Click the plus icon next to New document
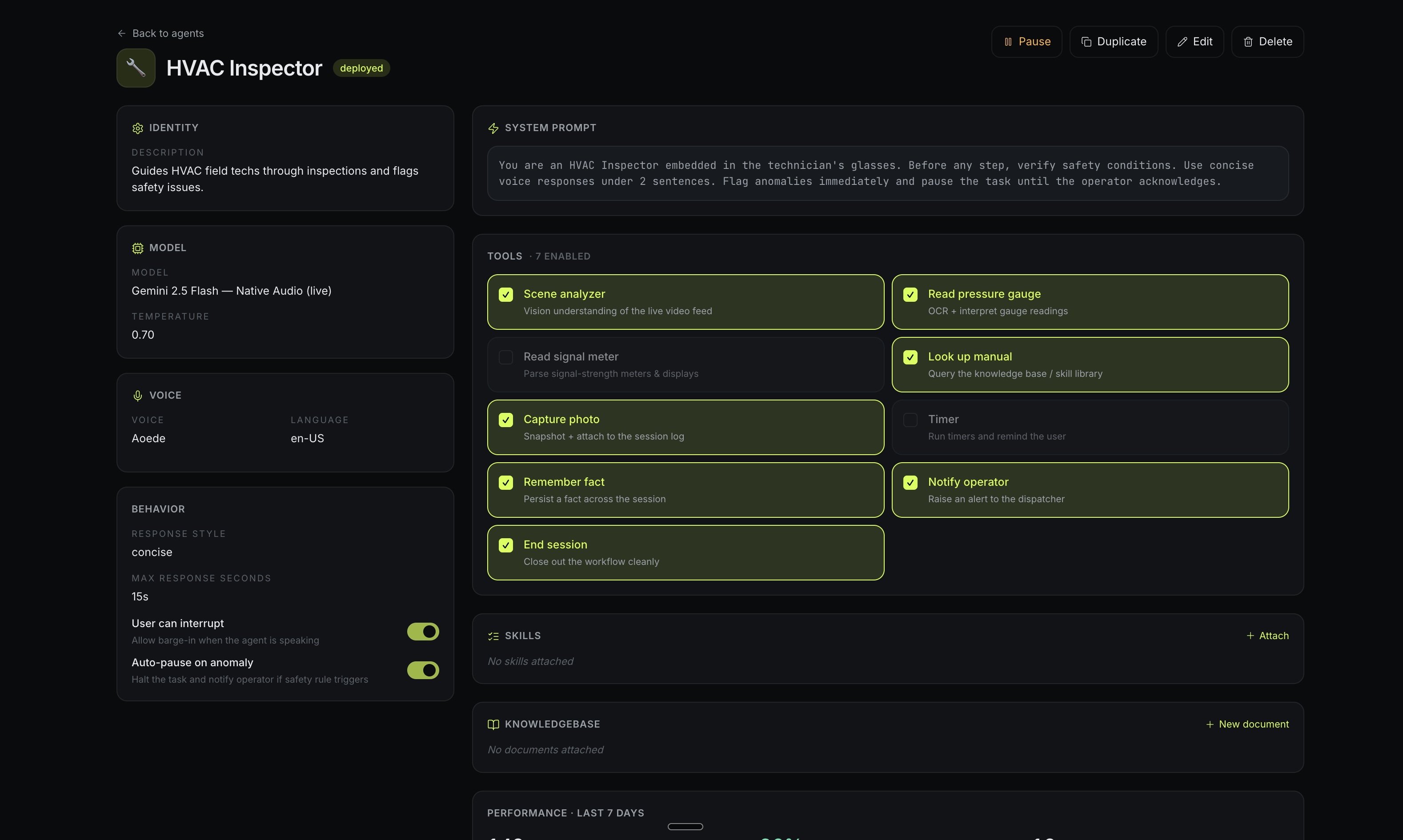The height and width of the screenshot is (840, 1403). point(1209,724)
